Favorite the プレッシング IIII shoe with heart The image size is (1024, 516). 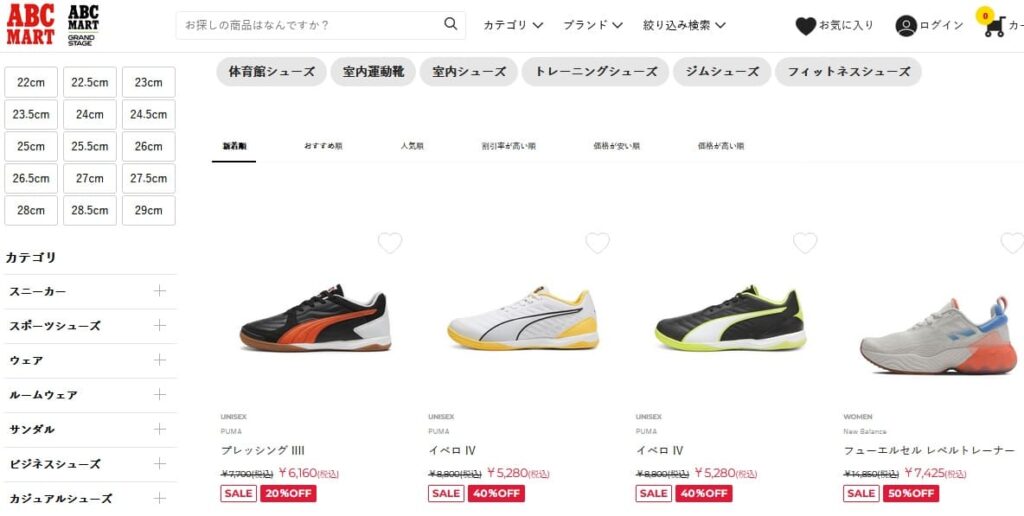pos(390,243)
